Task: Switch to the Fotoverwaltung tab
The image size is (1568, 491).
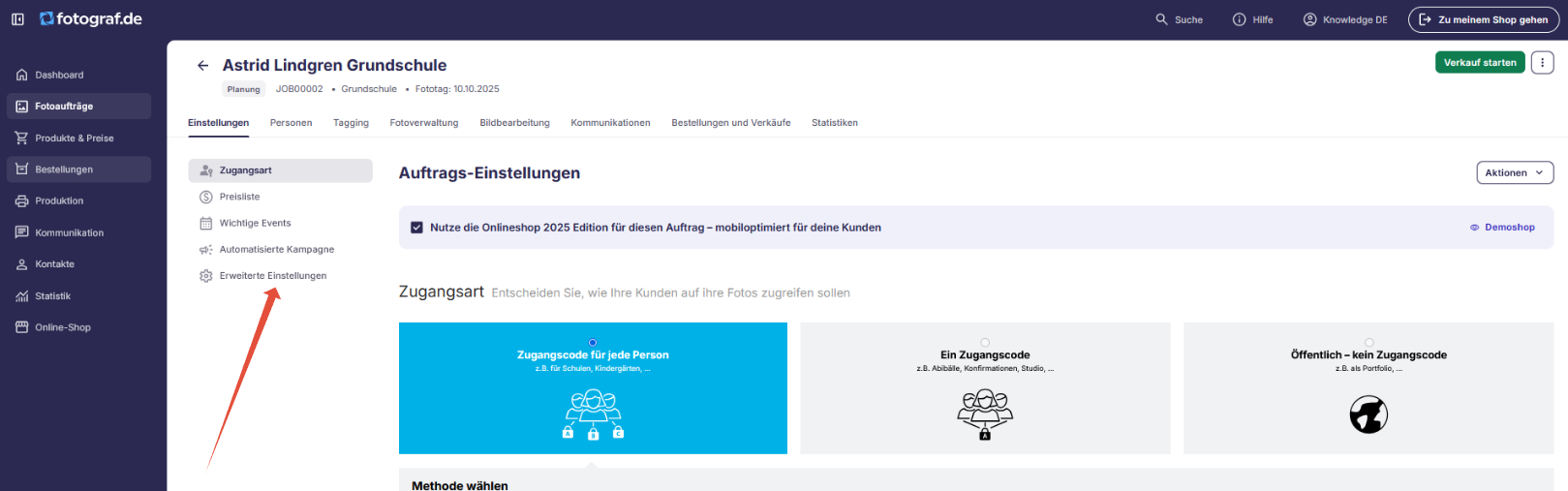Action: [x=424, y=123]
